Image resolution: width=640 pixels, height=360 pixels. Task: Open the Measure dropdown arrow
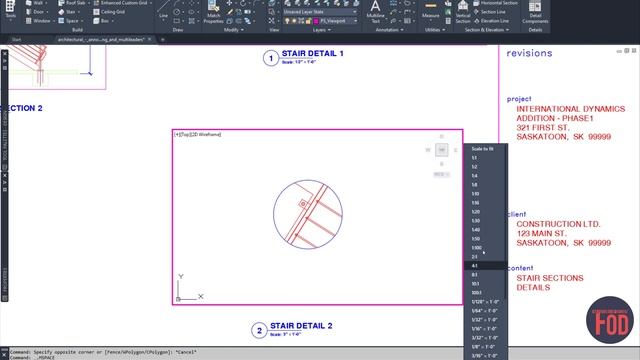tap(431, 21)
